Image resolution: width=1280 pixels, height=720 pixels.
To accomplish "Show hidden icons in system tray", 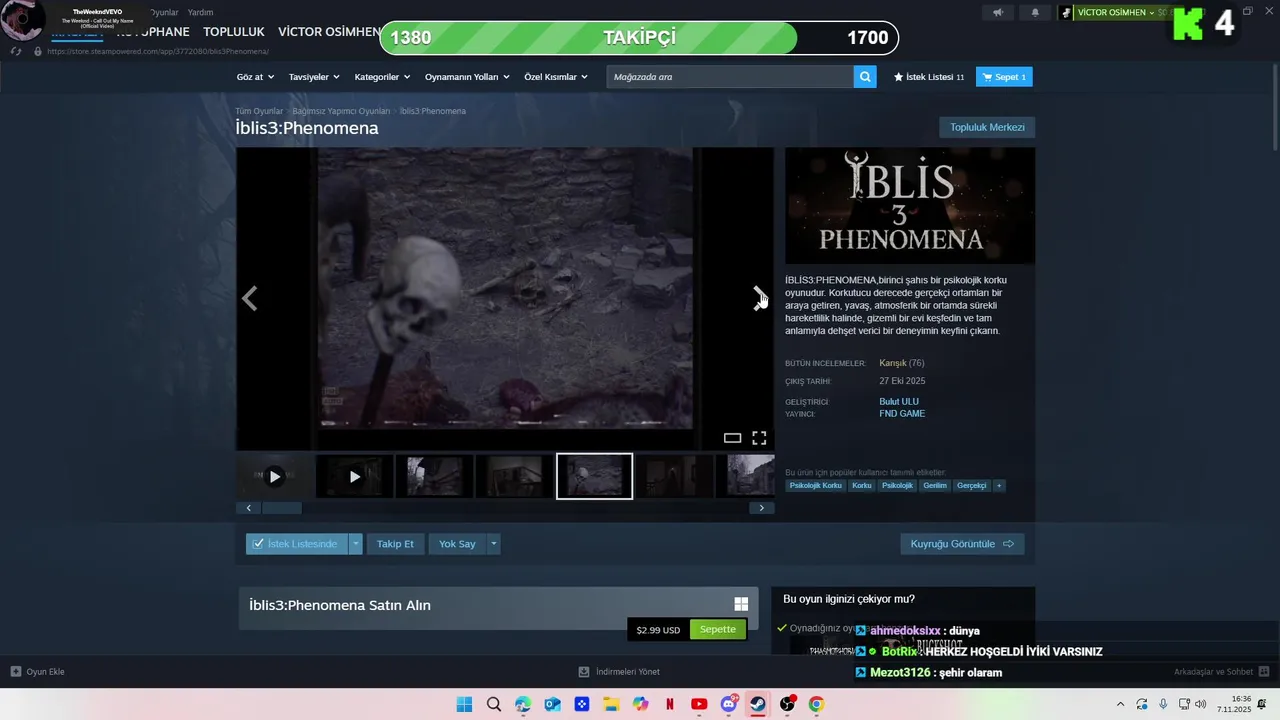I will coord(1120,704).
